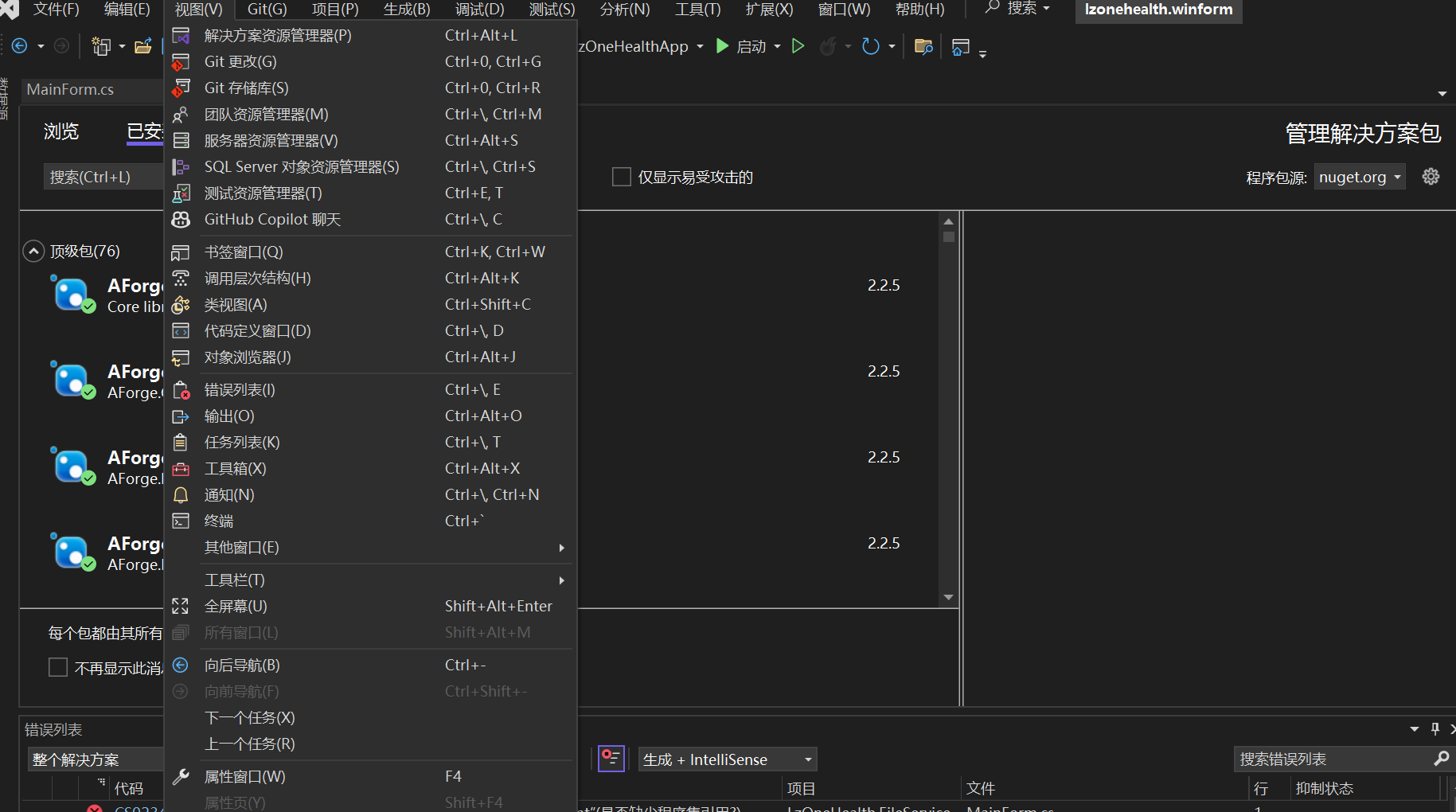Click the Git 存储库 icon in View menu

tap(181, 88)
